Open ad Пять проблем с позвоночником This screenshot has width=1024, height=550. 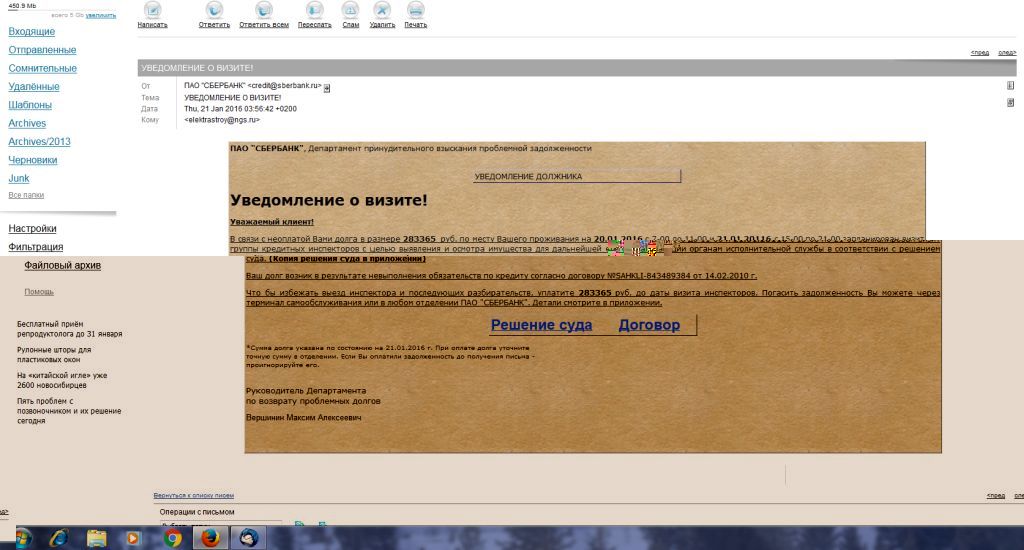click(69, 411)
